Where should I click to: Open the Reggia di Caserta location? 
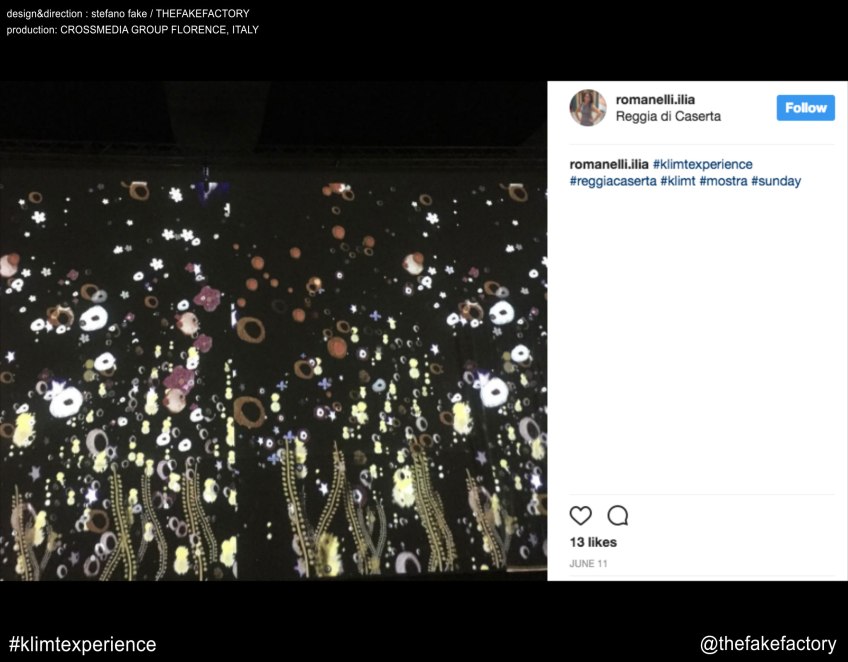tap(668, 117)
